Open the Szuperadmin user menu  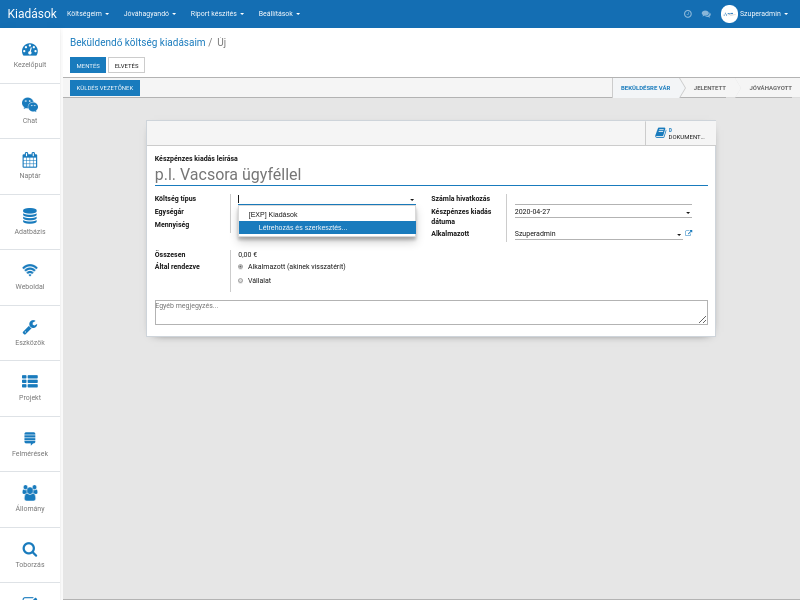(764, 14)
